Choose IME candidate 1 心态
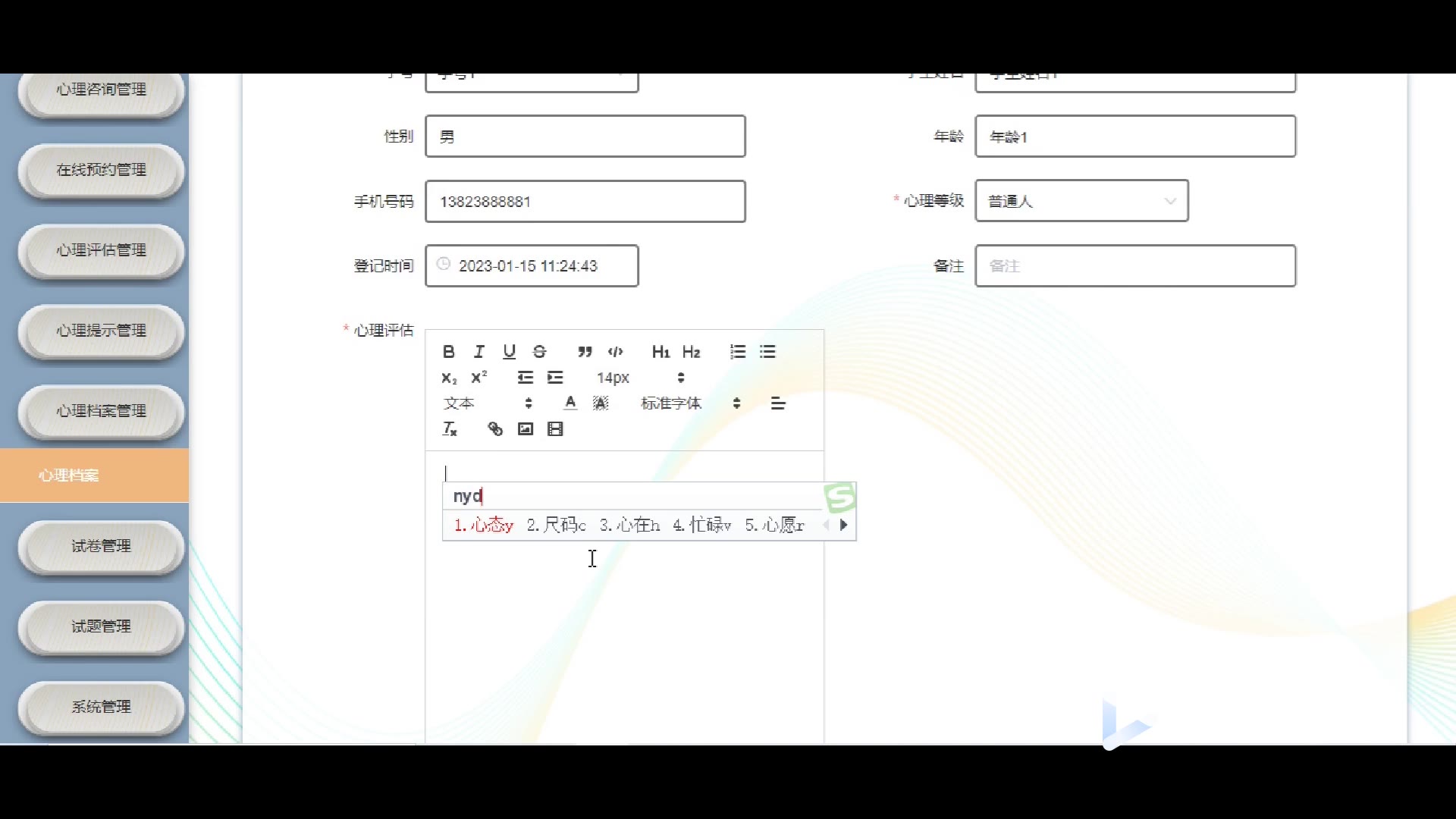 click(484, 525)
